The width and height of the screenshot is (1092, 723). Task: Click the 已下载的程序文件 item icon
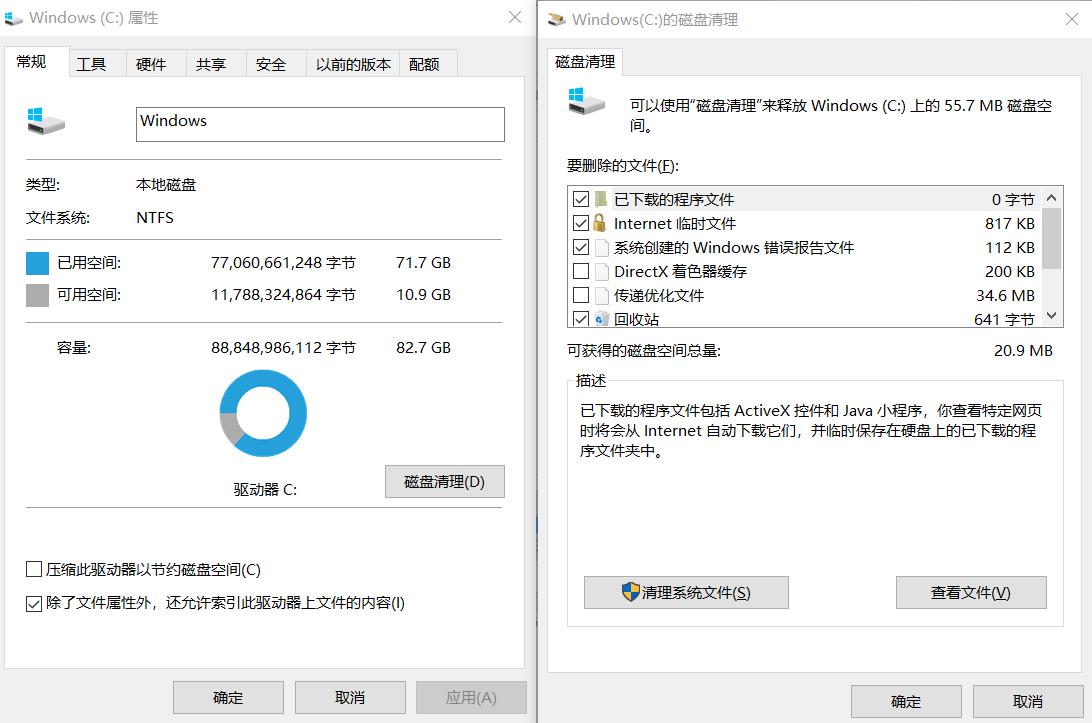click(x=601, y=199)
